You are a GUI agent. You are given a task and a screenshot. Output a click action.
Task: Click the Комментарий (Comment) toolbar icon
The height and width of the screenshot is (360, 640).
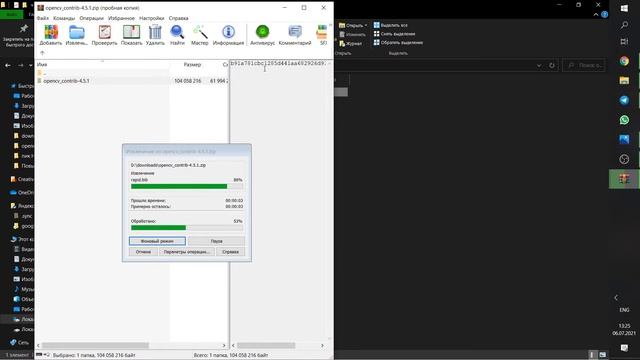[295, 35]
